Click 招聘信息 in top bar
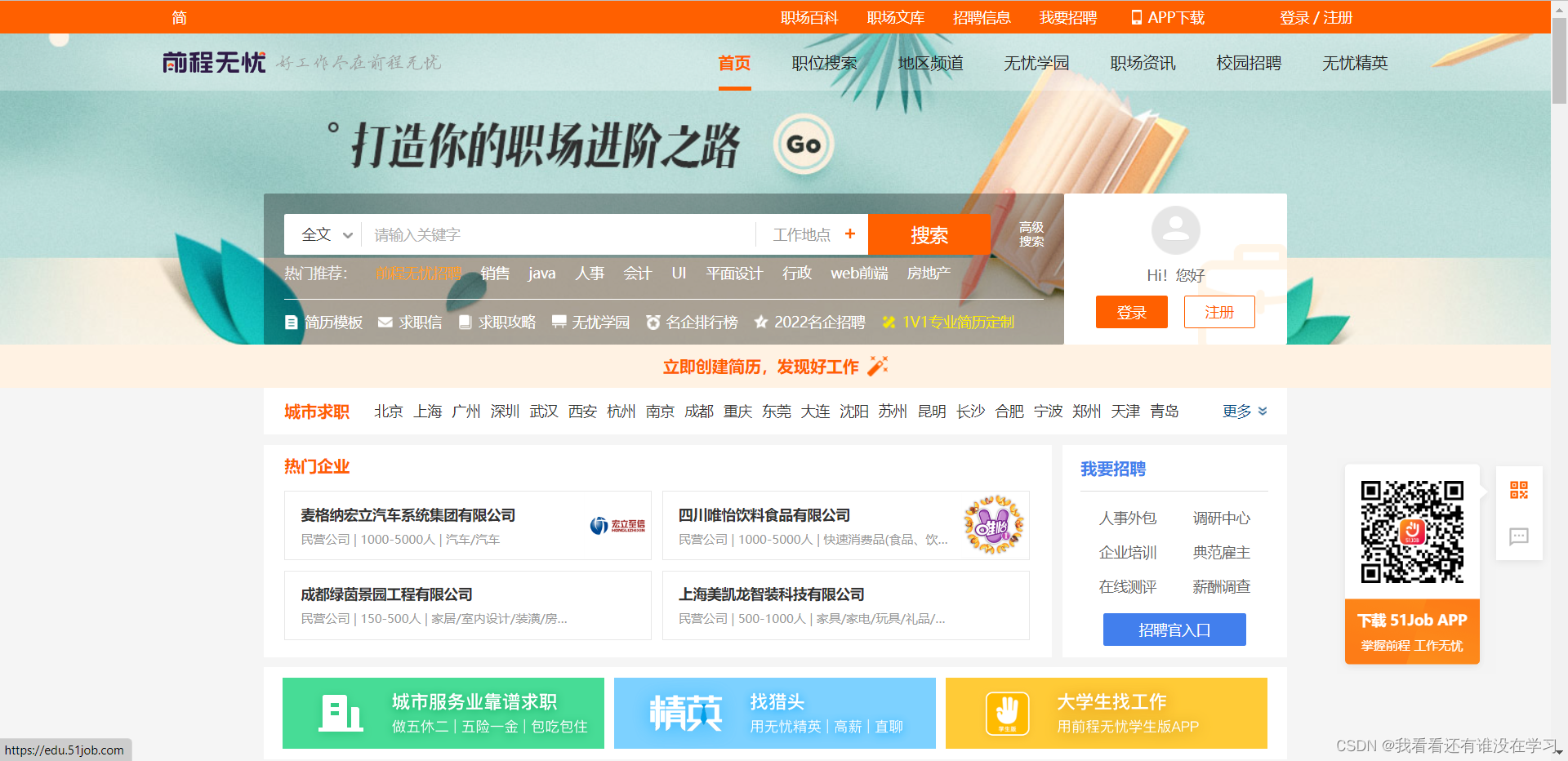Screen dimensions: 1568x761 coord(982,17)
